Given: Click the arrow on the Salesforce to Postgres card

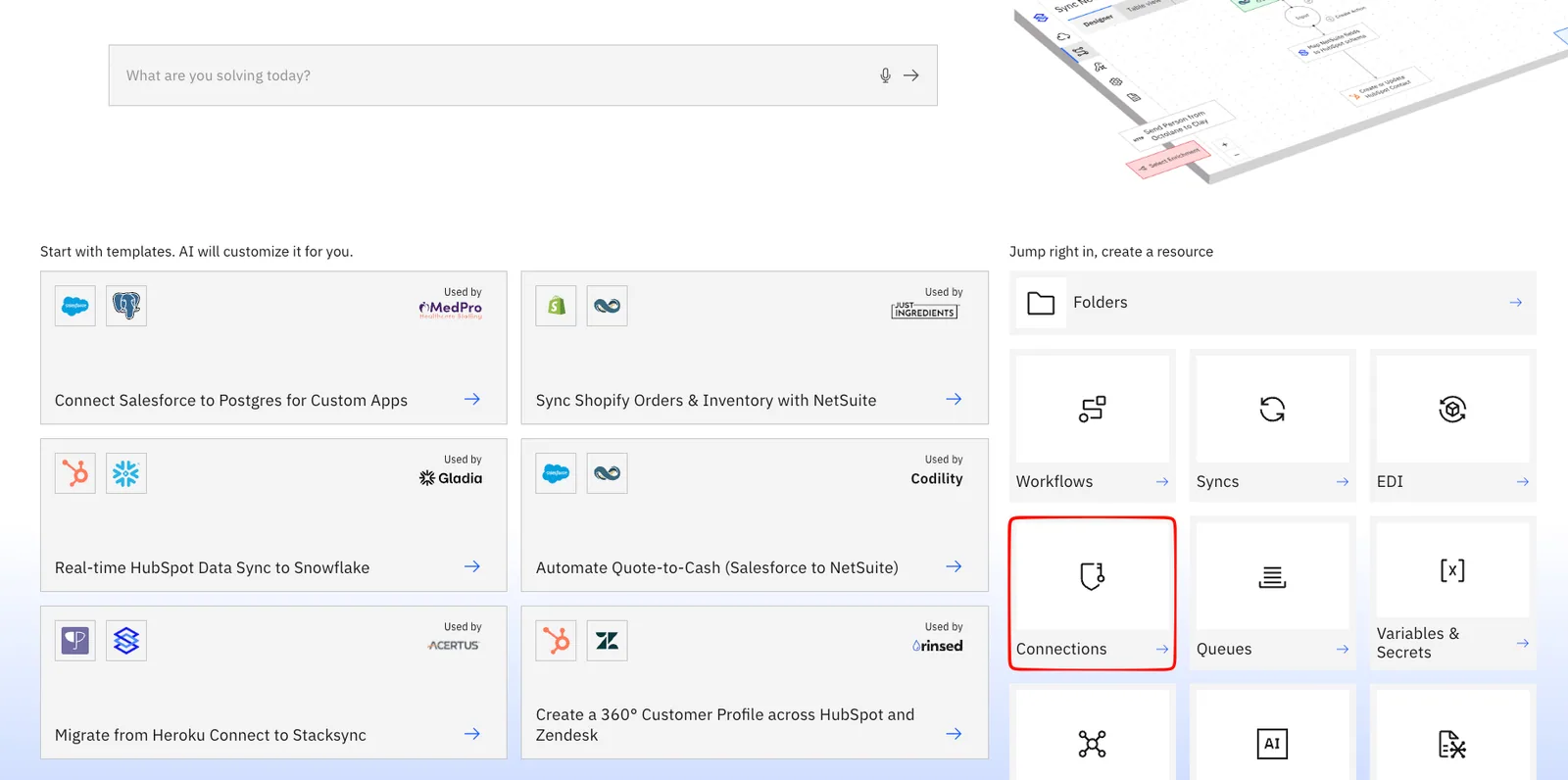Looking at the screenshot, I should [472, 399].
